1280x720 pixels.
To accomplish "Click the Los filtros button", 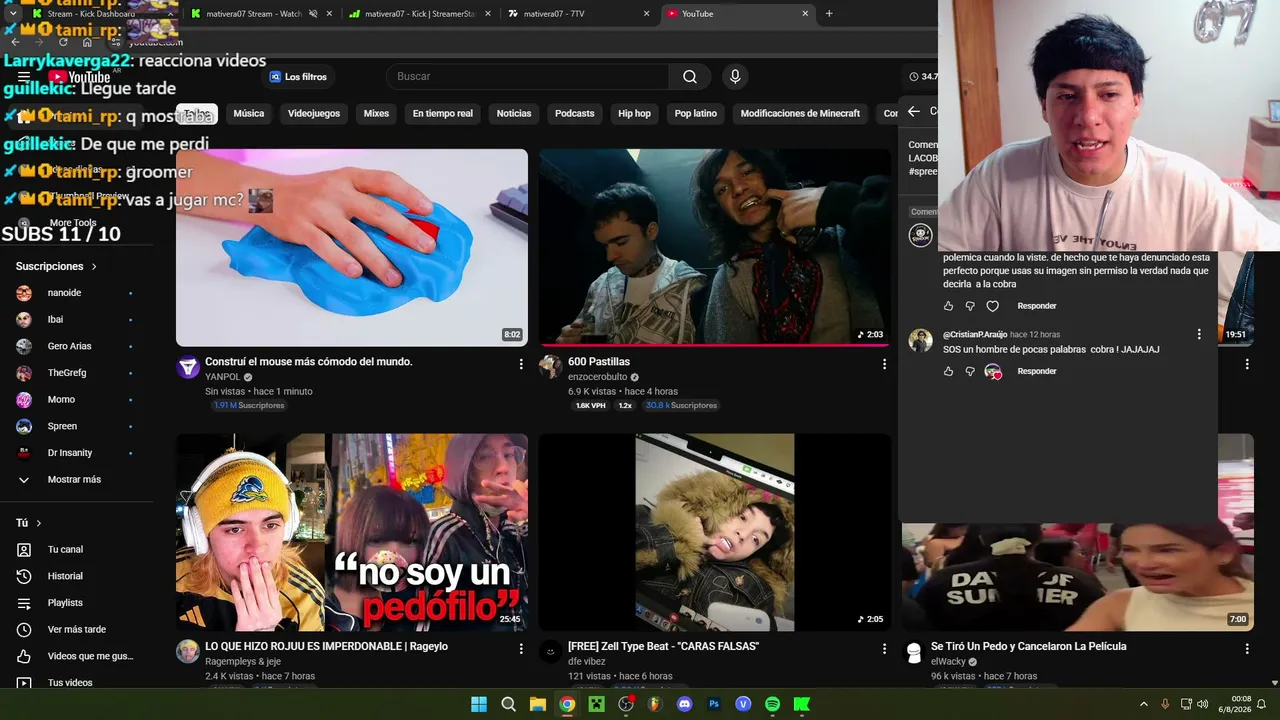I will 298,77.
